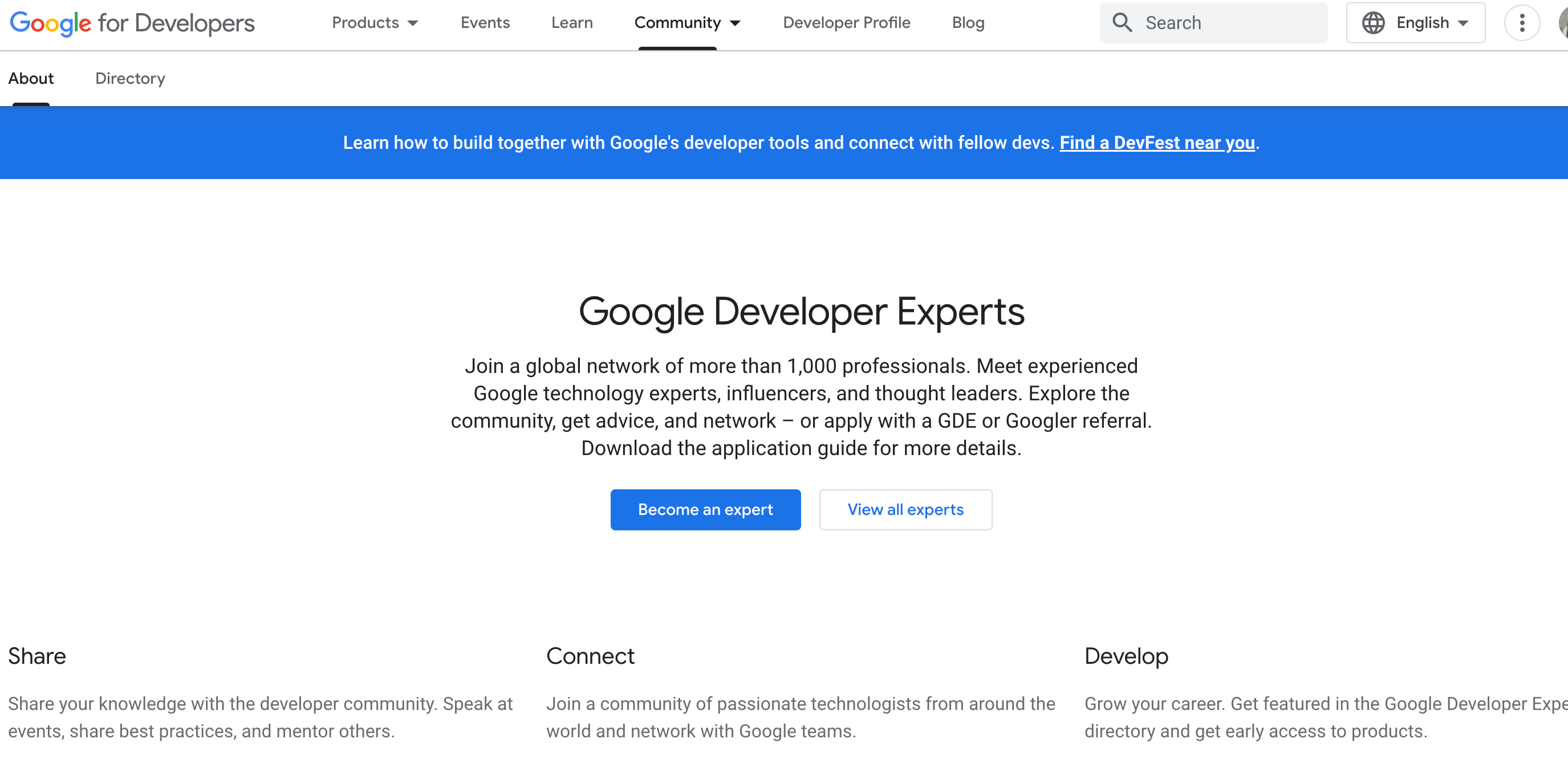Open the Events page
The width and height of the screenshot is (1568, 771).
pos(485,23)
